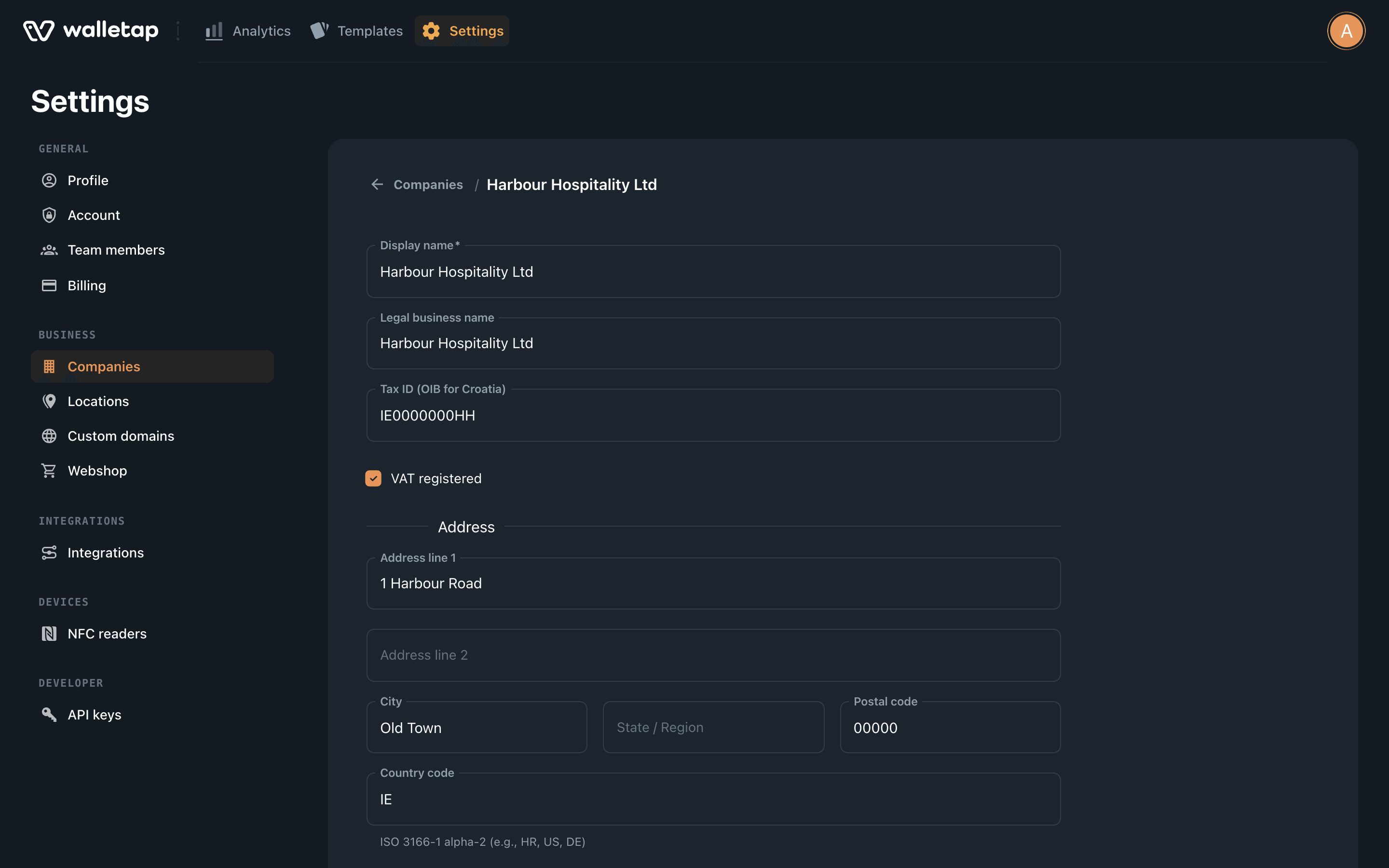
Task: Click the Country code field
Action: coord(713,799)
